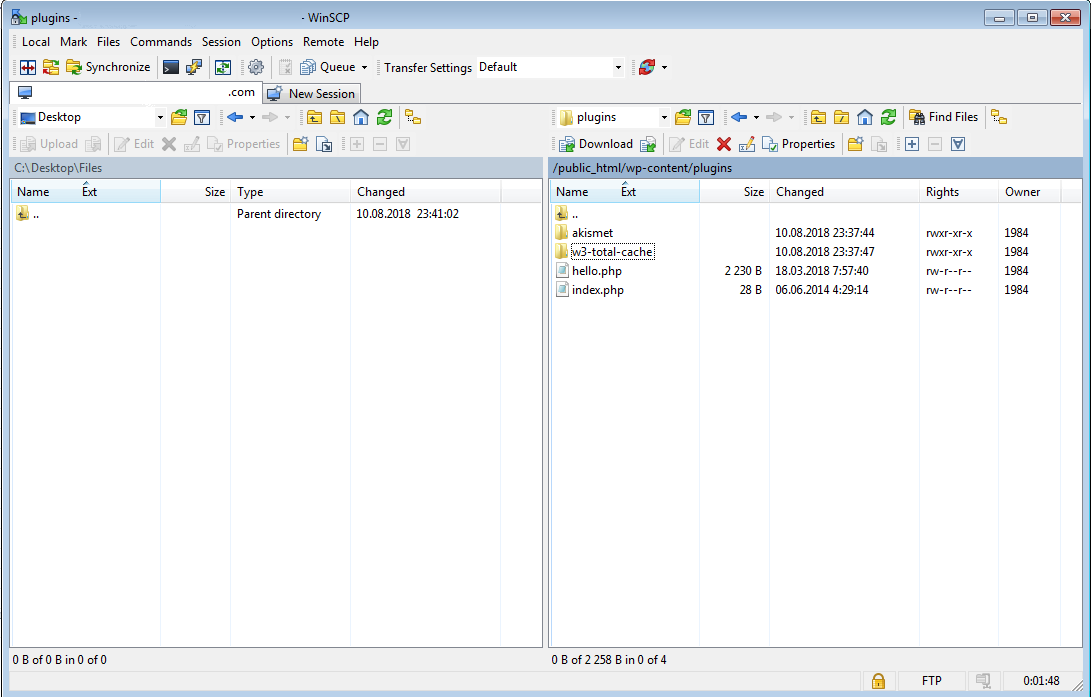
Task: Refresh the remote plugins directory
Action: 888,117
